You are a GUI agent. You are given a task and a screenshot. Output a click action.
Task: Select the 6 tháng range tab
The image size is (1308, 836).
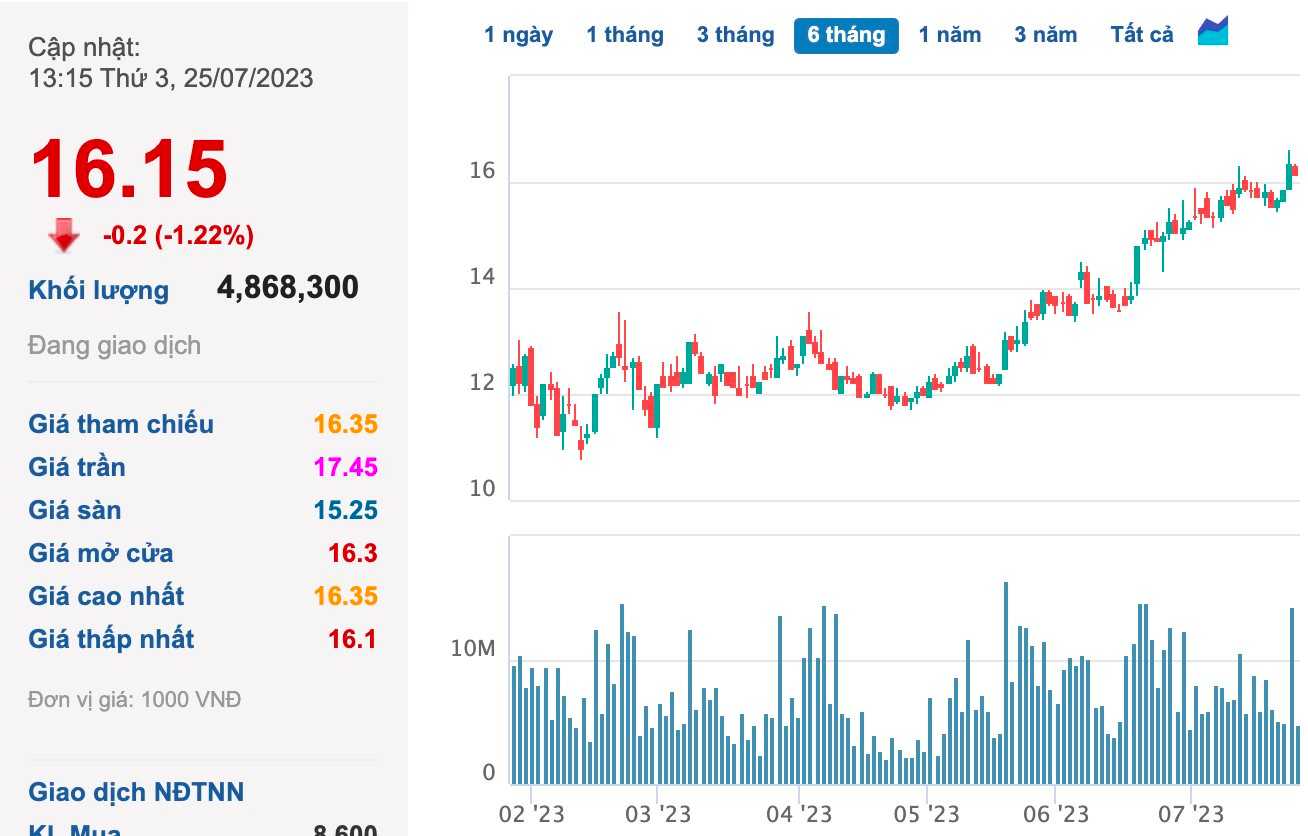[x=846, y=35]
